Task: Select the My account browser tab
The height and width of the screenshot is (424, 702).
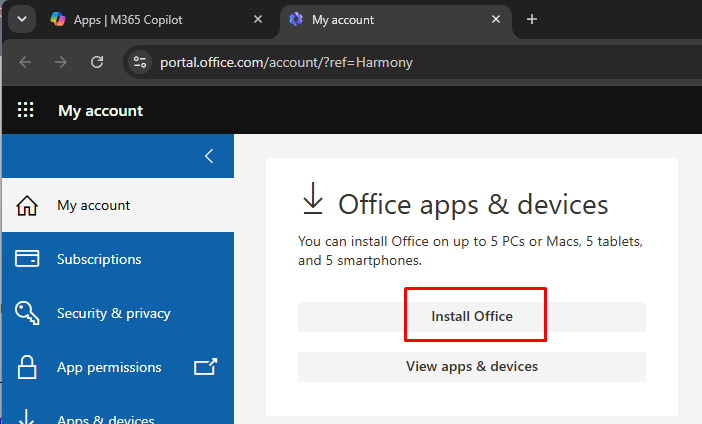Action: (x=396, y=20)
